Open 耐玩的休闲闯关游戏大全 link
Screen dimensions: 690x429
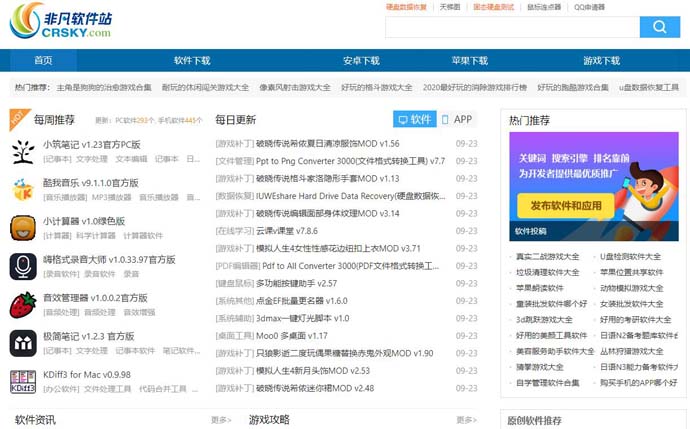(x=205, y=87)
